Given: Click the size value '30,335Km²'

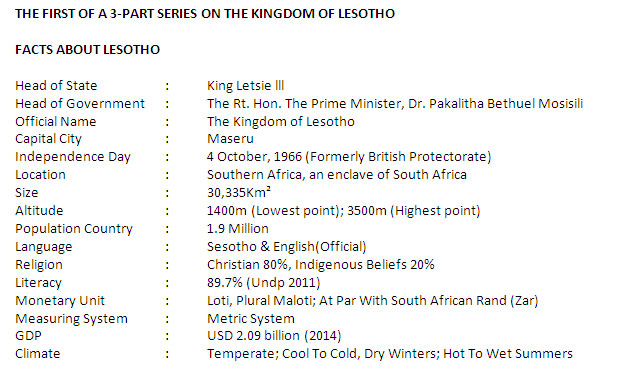Looking at the screenshot, I should (x=239, y=192).
